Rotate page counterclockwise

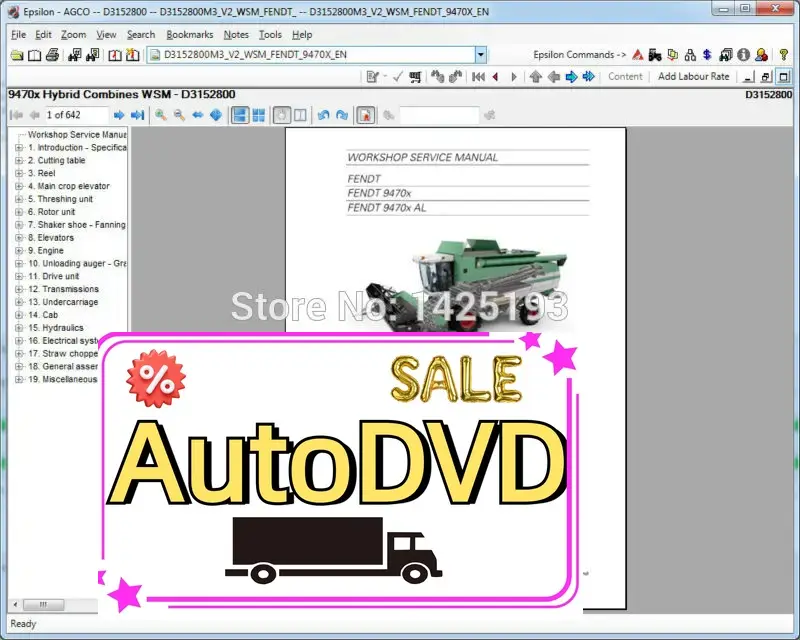coord(323,115)
